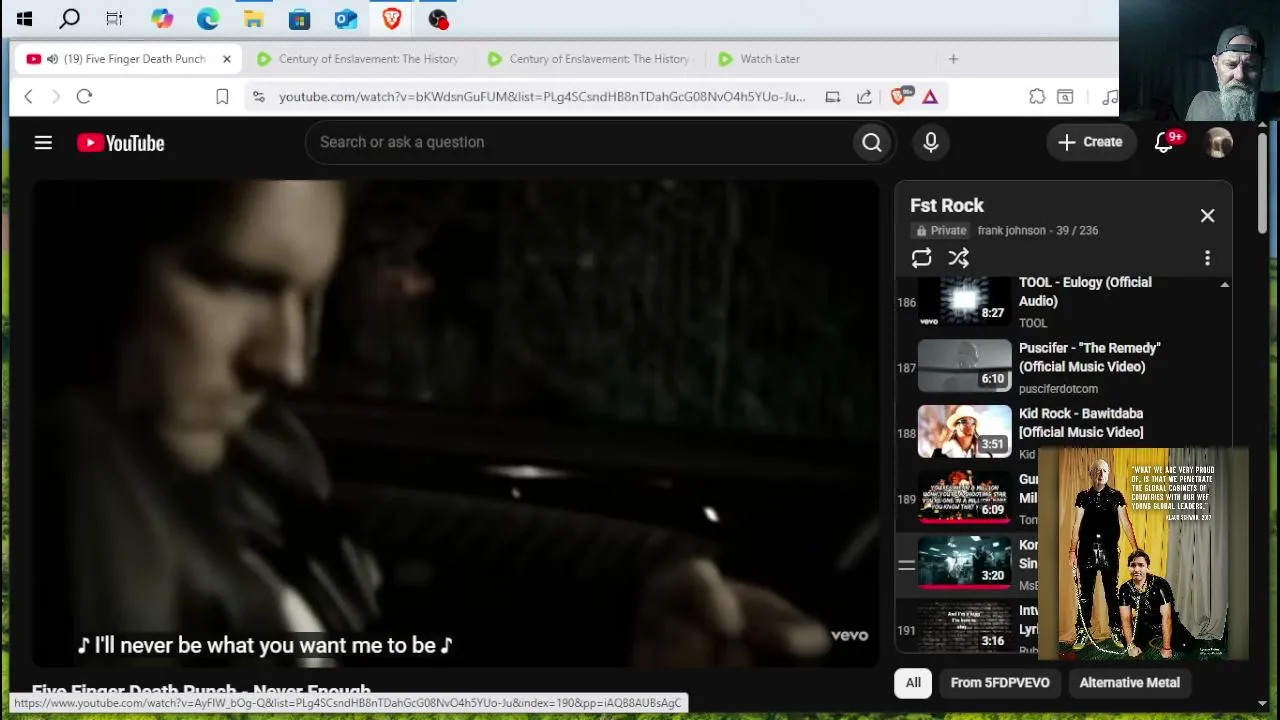Open the Brave Rewards triangle icon
Image resolution: width=1280 pixels, height=720 pixels.
[x=930, y=96]
